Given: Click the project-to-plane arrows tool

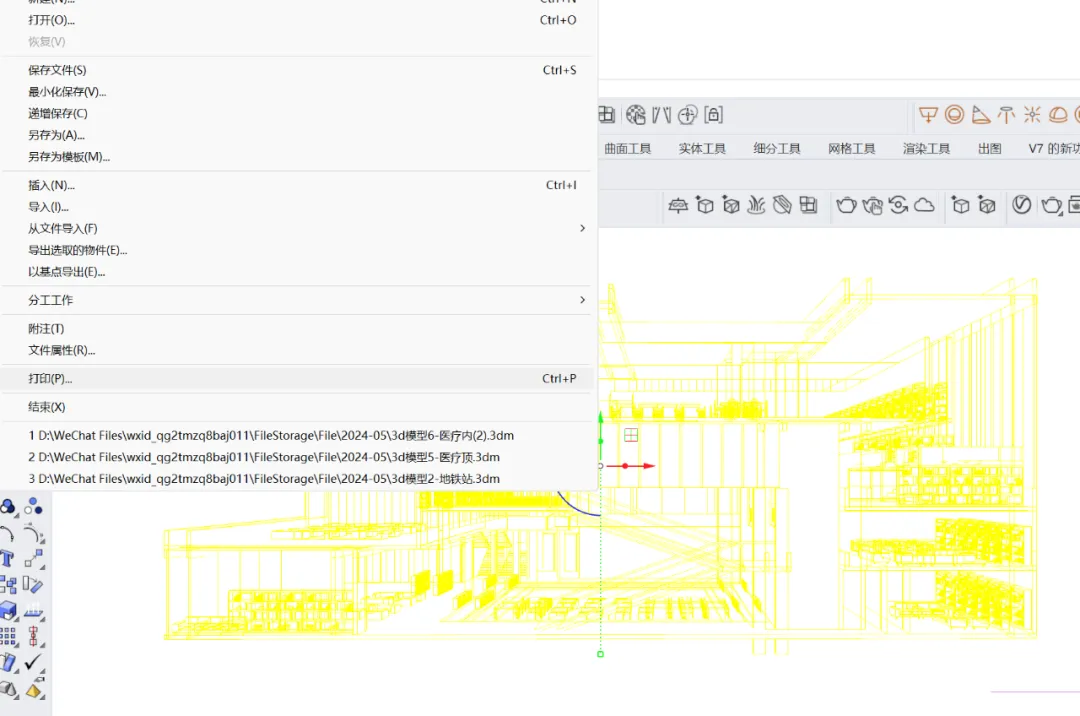Looking at the screenshot, I should point(33,610).
